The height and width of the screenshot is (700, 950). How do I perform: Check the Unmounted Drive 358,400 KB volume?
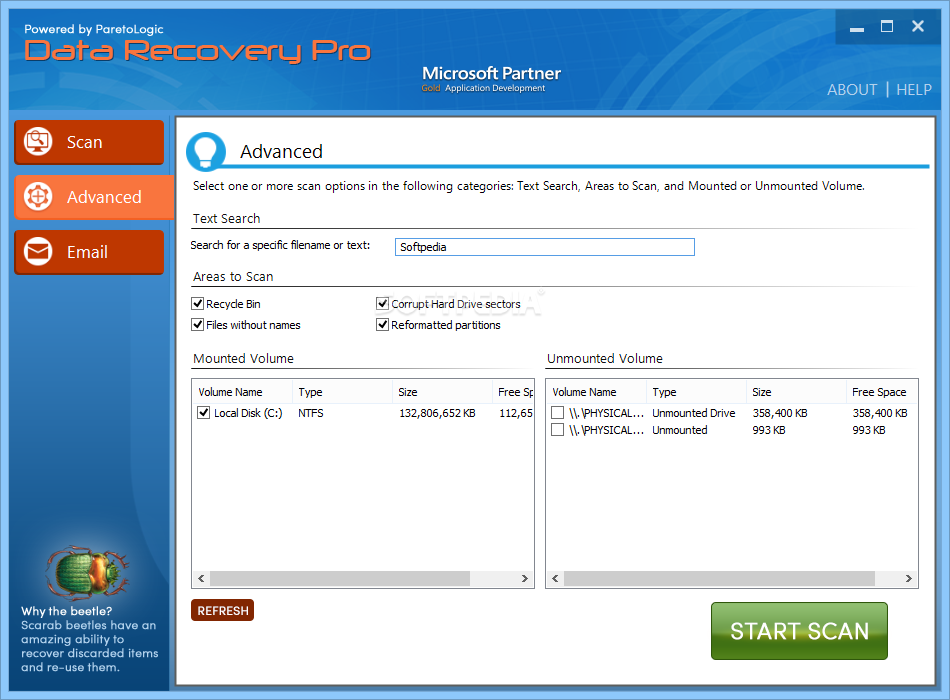point(557,413)
